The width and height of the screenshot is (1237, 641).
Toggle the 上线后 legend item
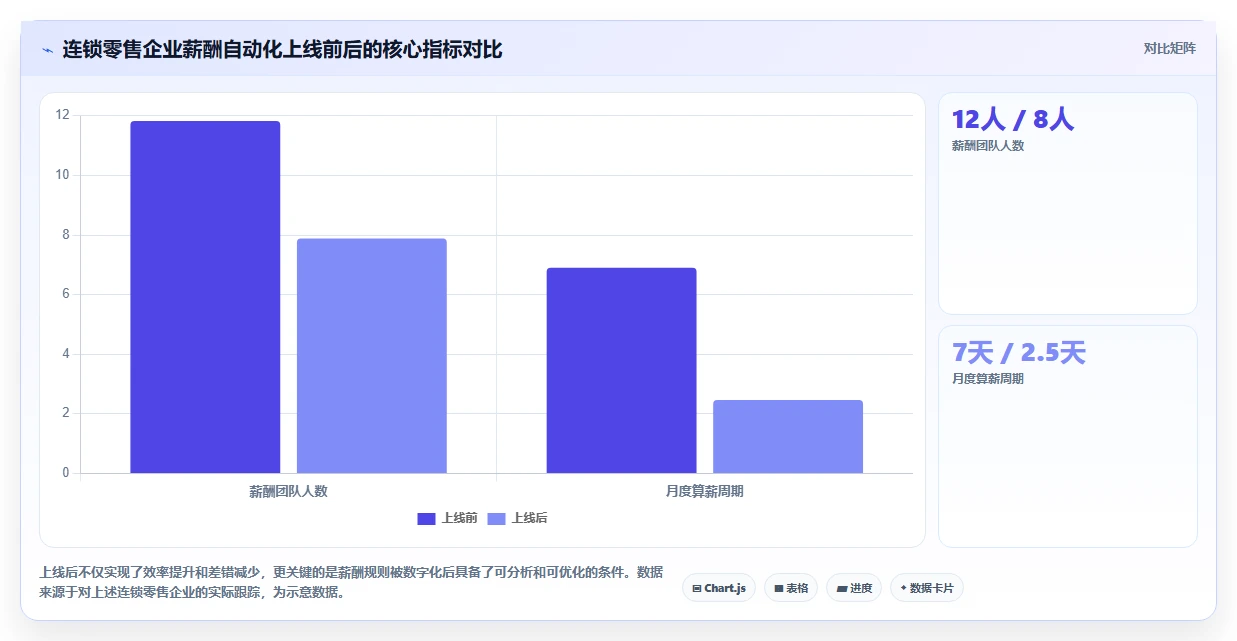[518, 518]
